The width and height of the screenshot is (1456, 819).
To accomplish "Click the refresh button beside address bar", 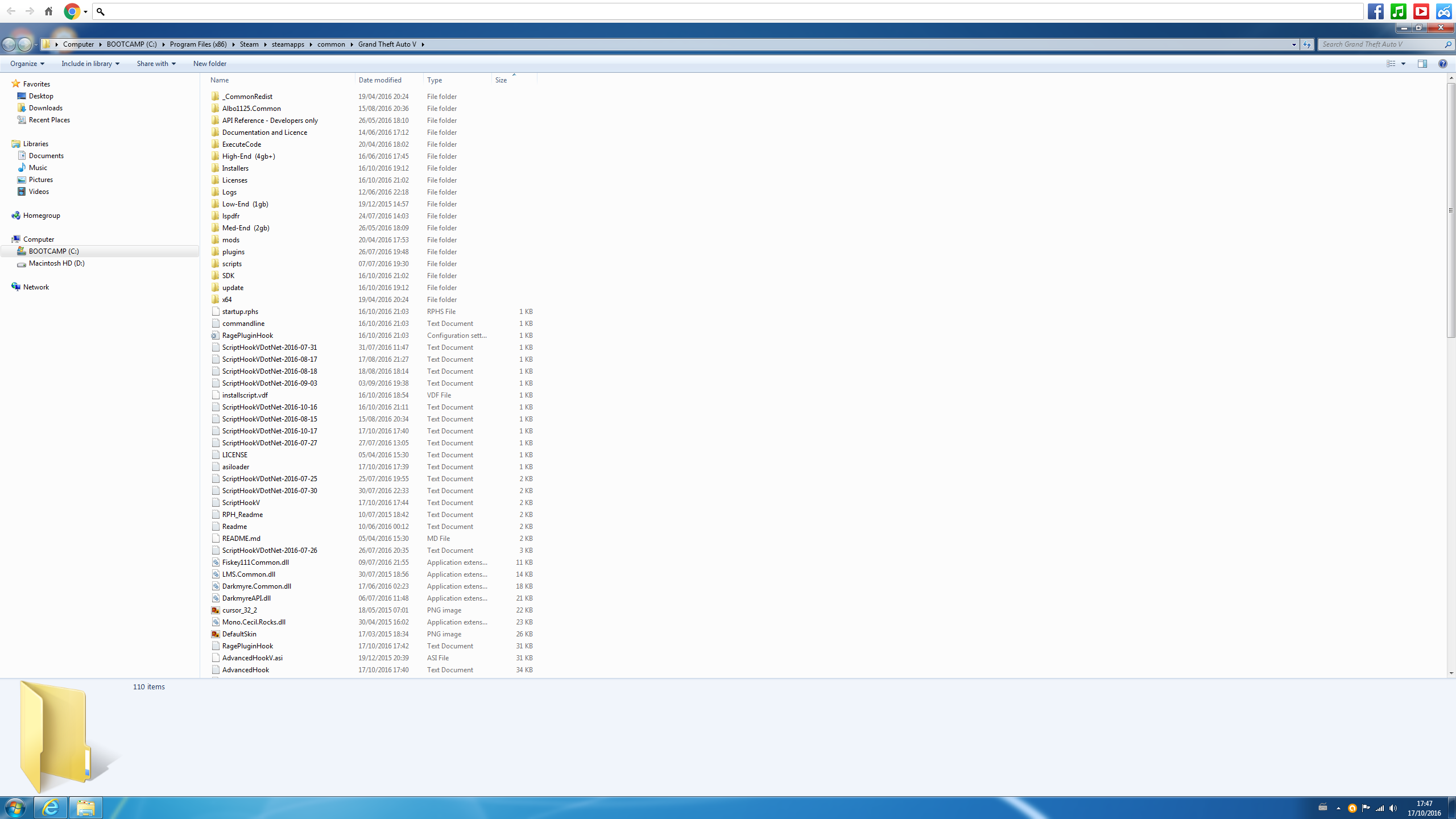I will coord(1306,44).
